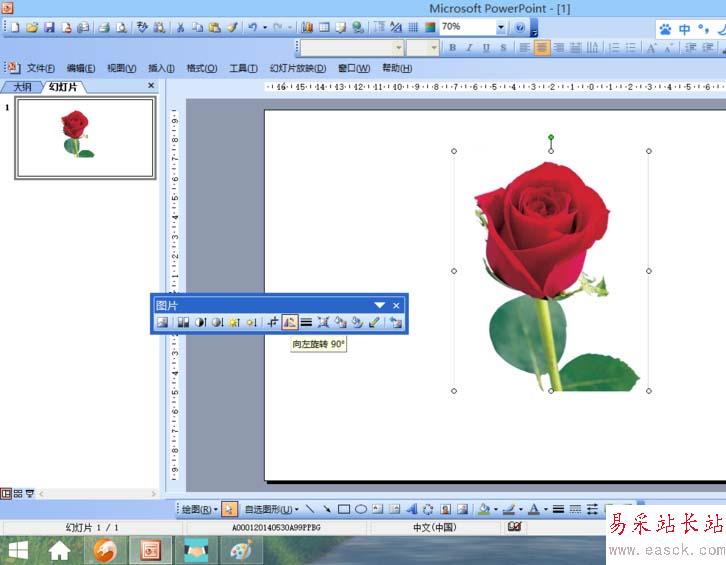Click the Paste clipboard icon
Screen dimensions: 726x565
(214, 27)
